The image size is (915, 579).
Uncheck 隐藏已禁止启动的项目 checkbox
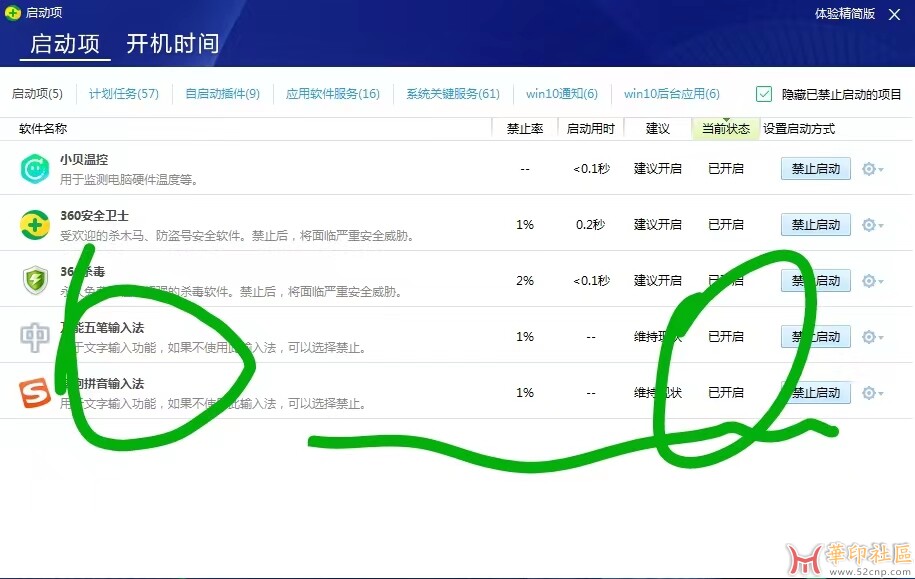click(763, 94)
